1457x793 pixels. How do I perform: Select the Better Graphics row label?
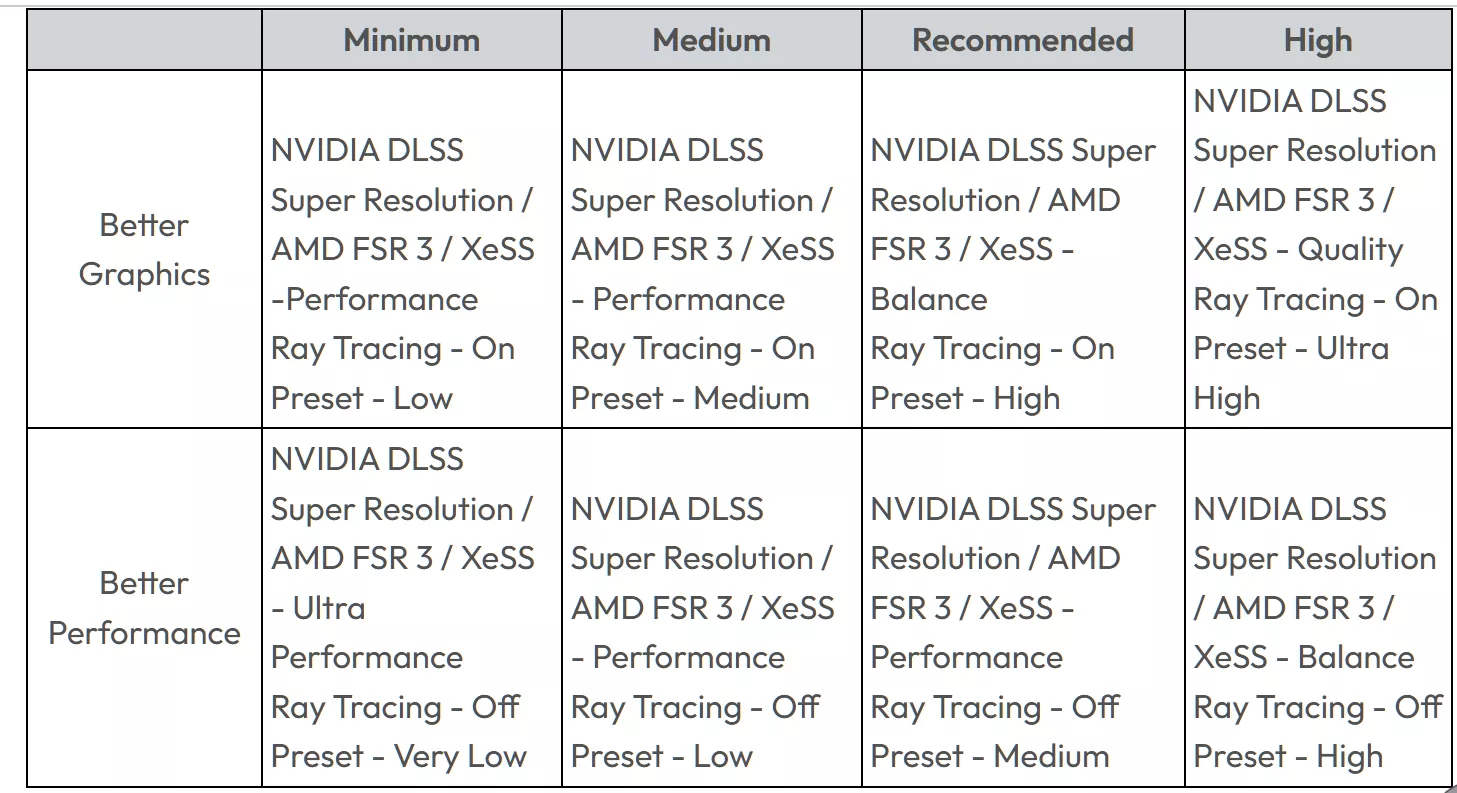(x=144, y=250)
